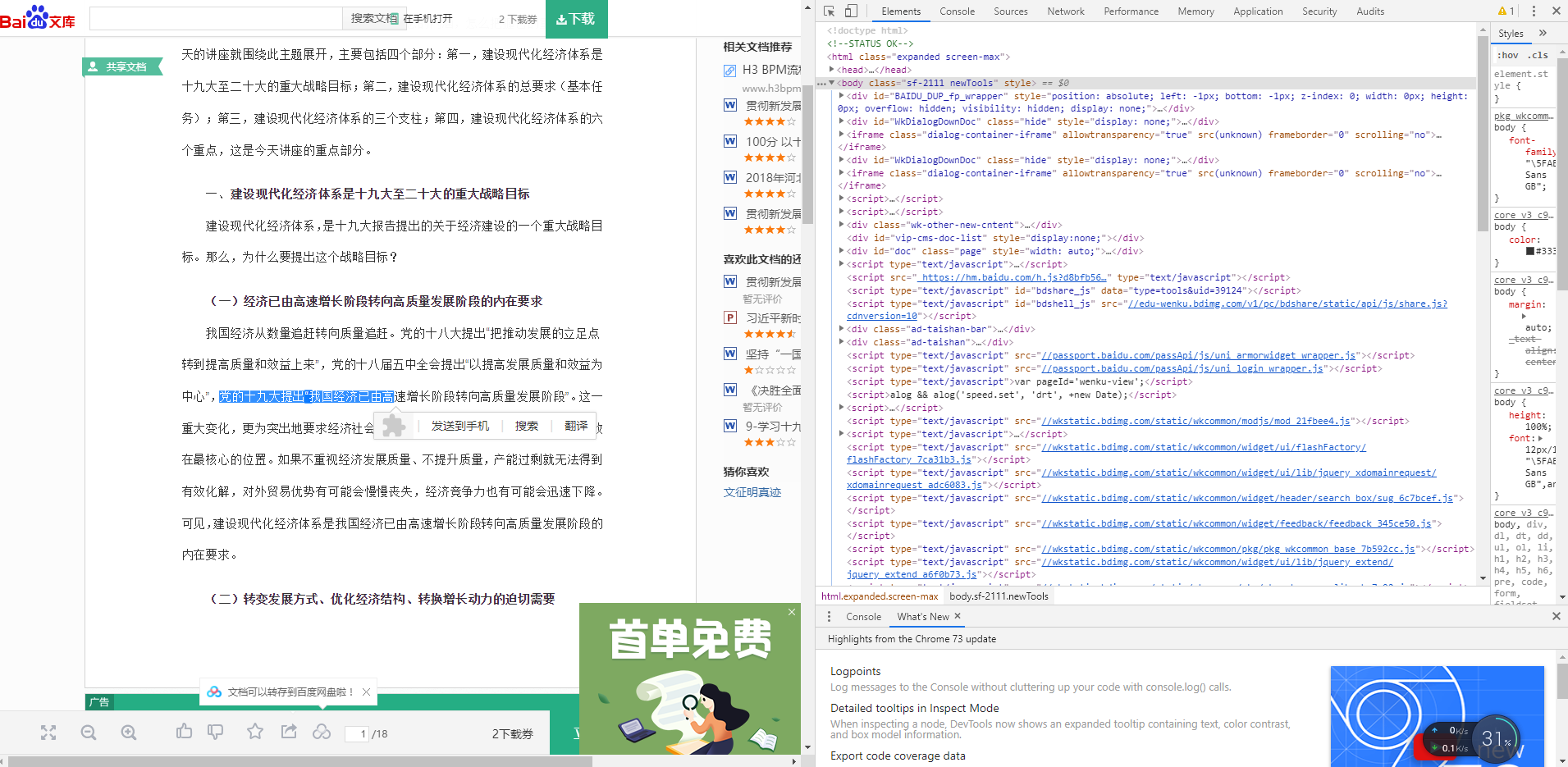1568x767 pixels.
Task: Expand the head element node
Action: 832,70
